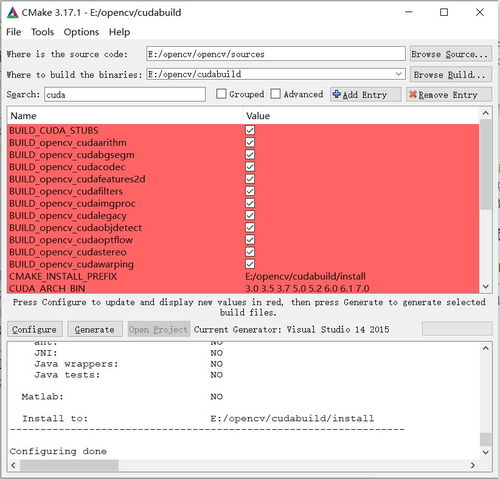Click the variable list scroll-down arrow
The height and width of the screenshot is (479, 500).
[x=486, y=287]
